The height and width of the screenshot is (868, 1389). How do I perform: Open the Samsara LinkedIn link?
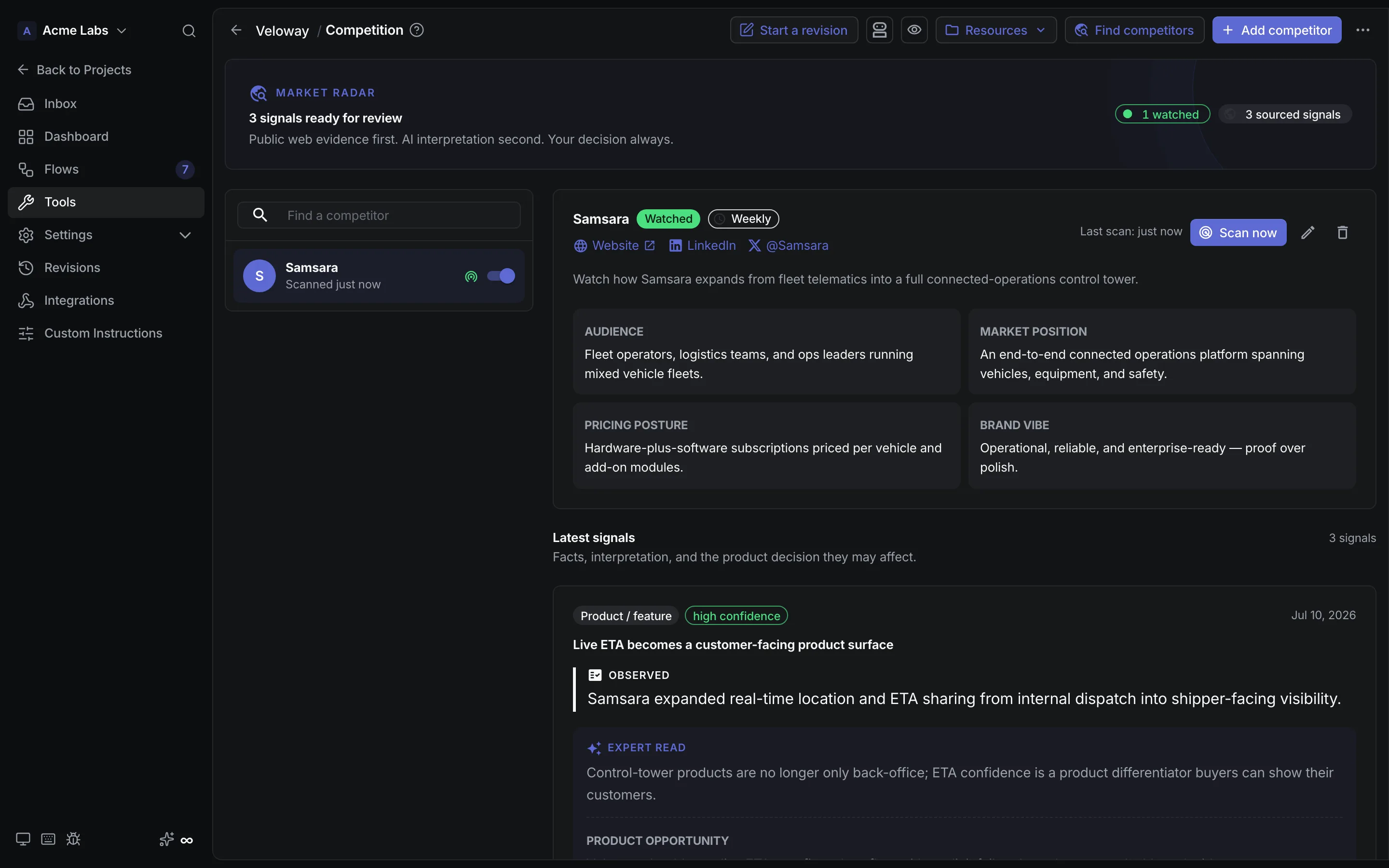tap(703, 246)
